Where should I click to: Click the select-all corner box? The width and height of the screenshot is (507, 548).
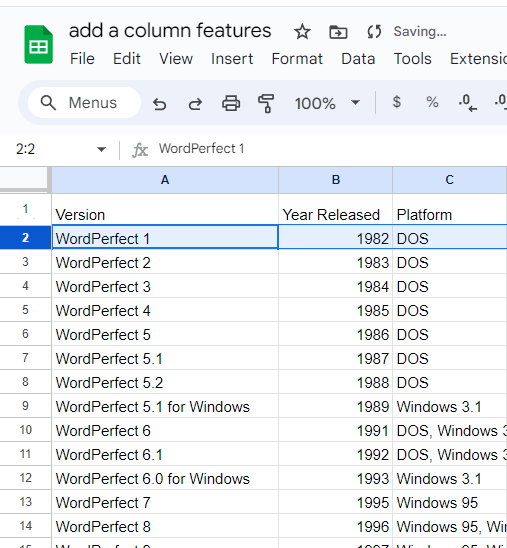[24, 179]
